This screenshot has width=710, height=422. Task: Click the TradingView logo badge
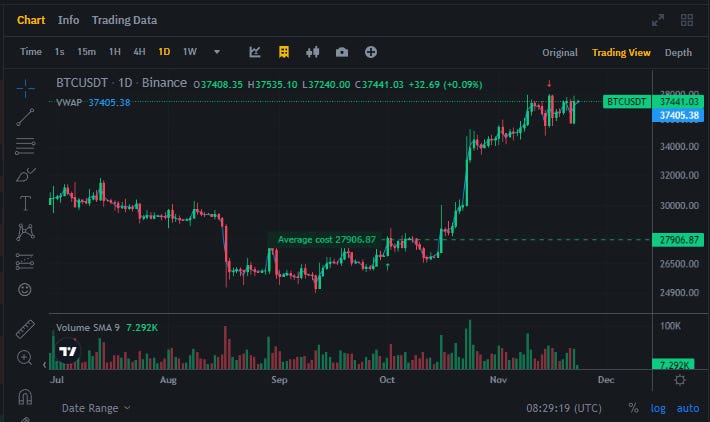tap(68, 351)
